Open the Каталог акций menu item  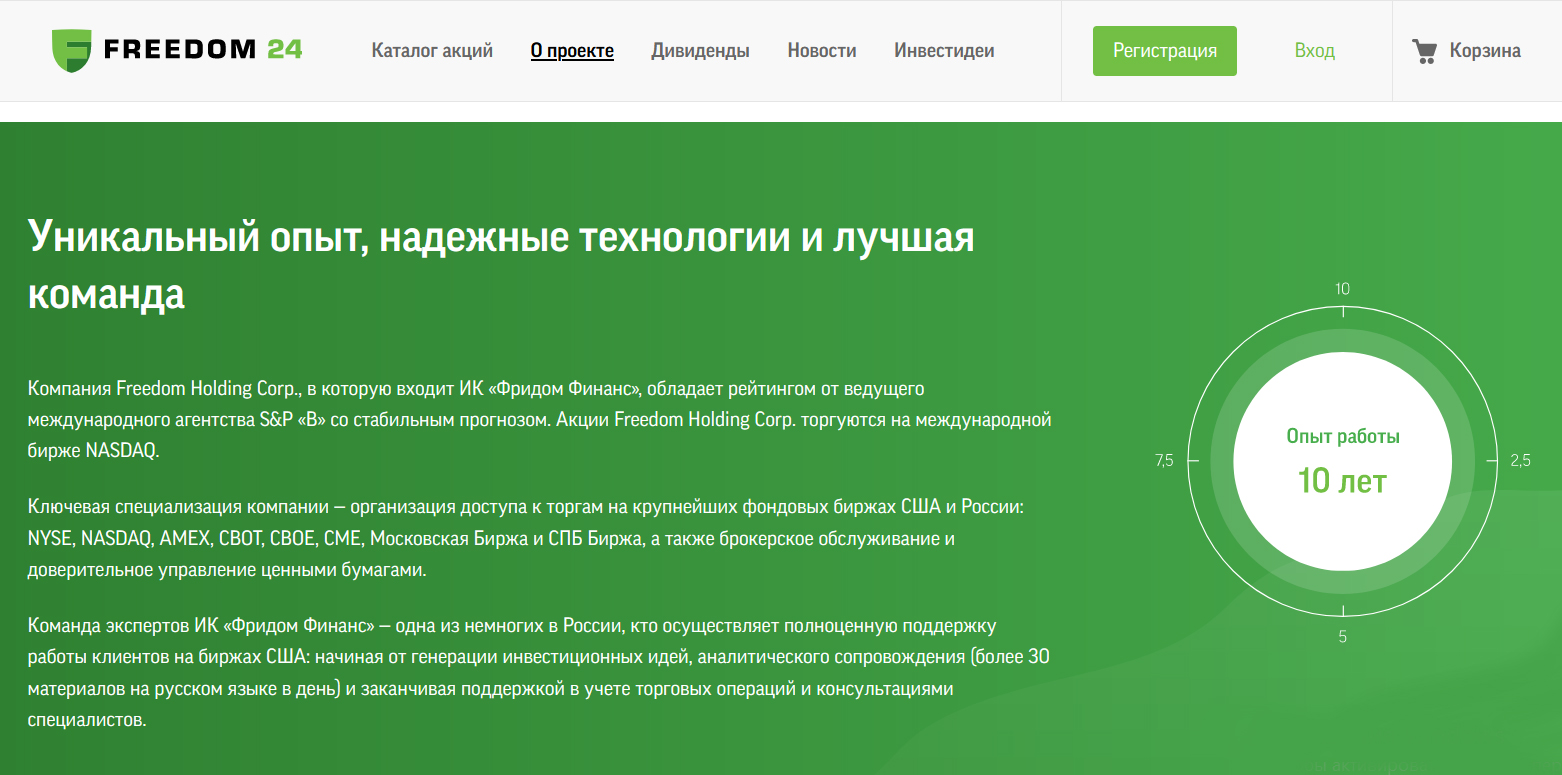tap(432, 51)
